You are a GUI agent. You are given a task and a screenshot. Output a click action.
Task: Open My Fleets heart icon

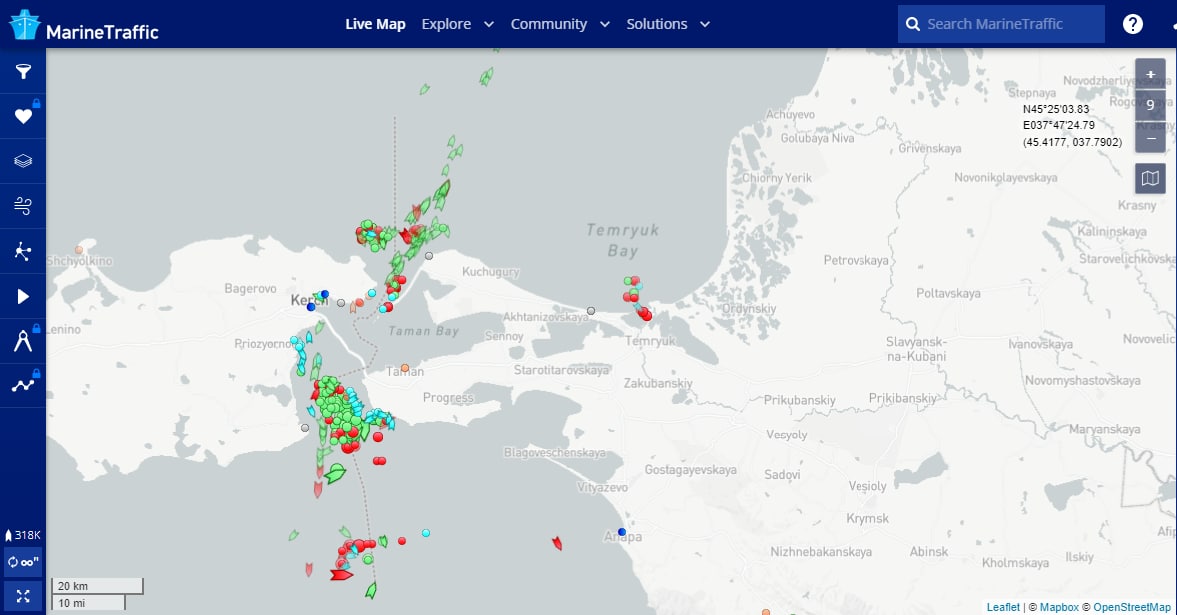click(23, 116)
